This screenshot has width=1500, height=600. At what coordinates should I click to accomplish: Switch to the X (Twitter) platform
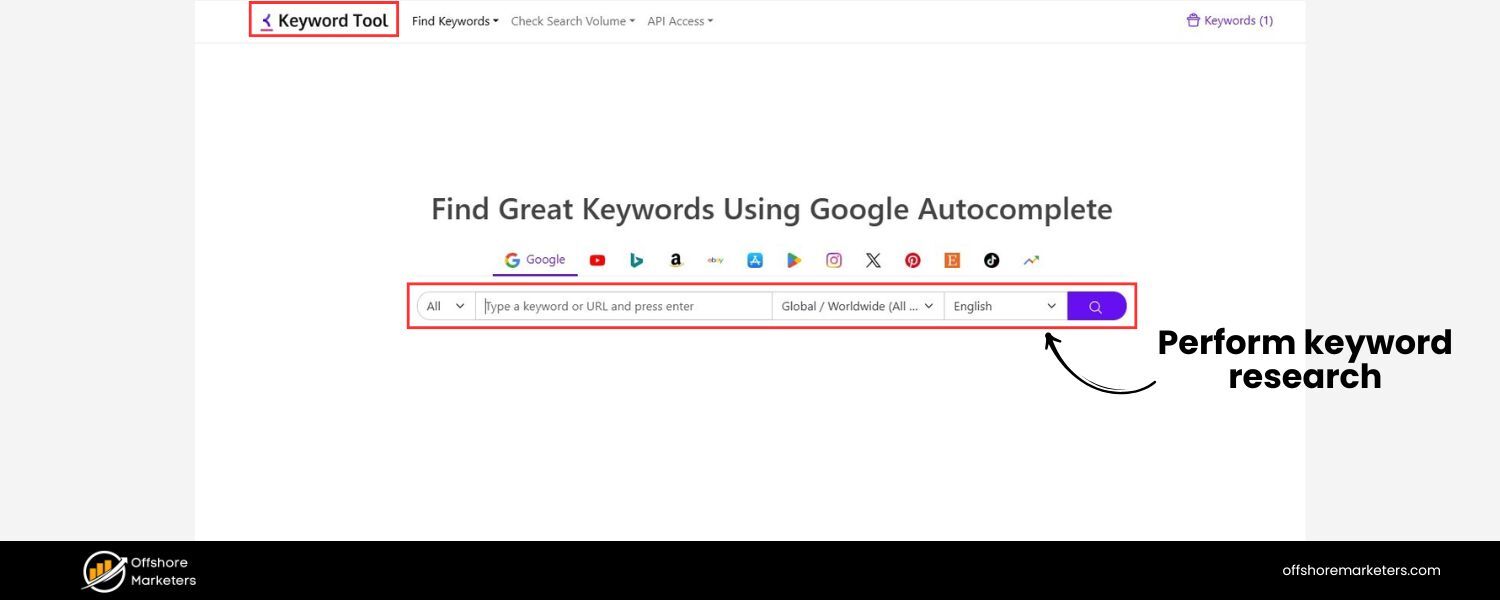pos(872,260)
